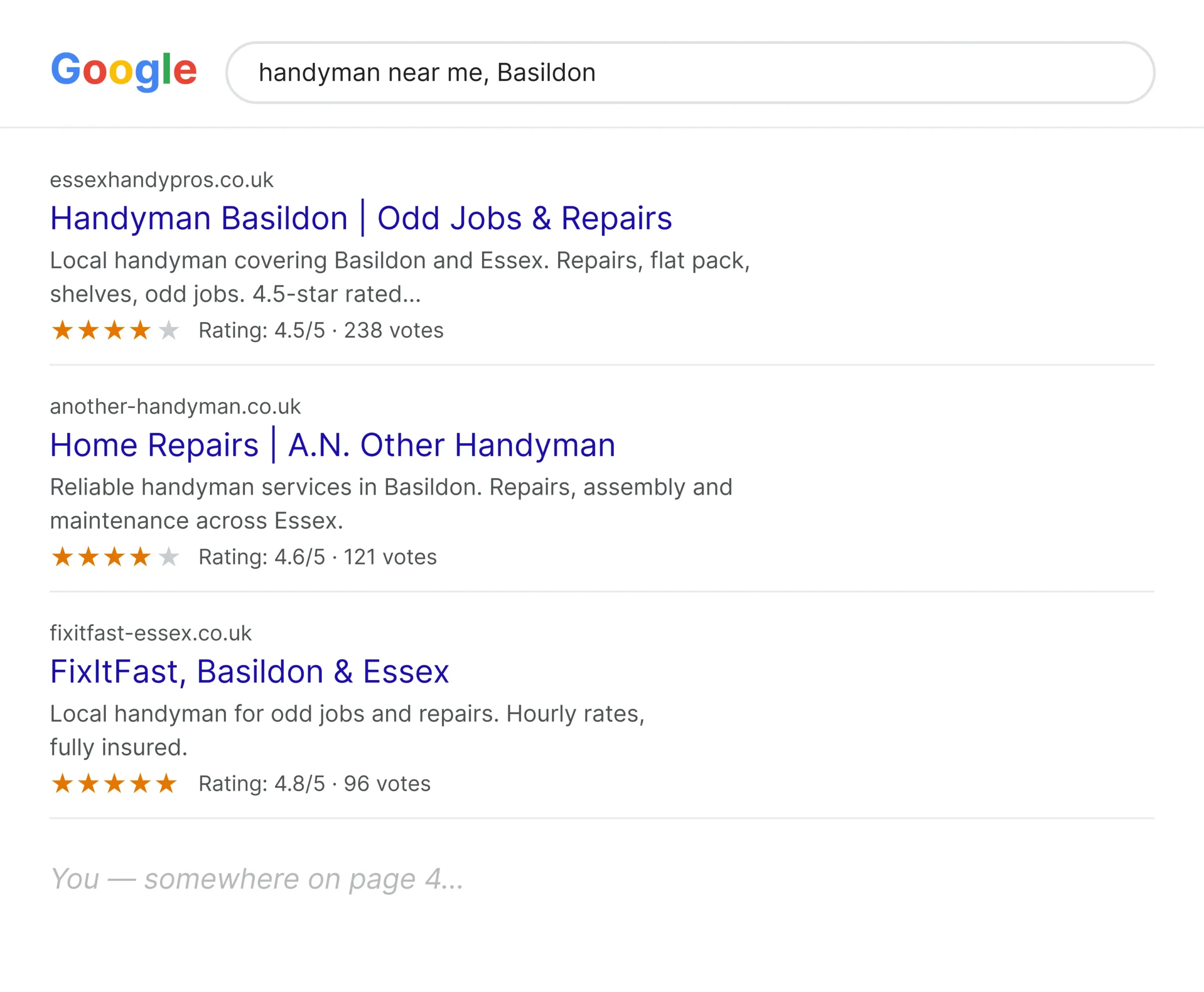1204x992 pixels.
Task: Click star rating icons for 4.5/5 result
Action: click(115, 330)
